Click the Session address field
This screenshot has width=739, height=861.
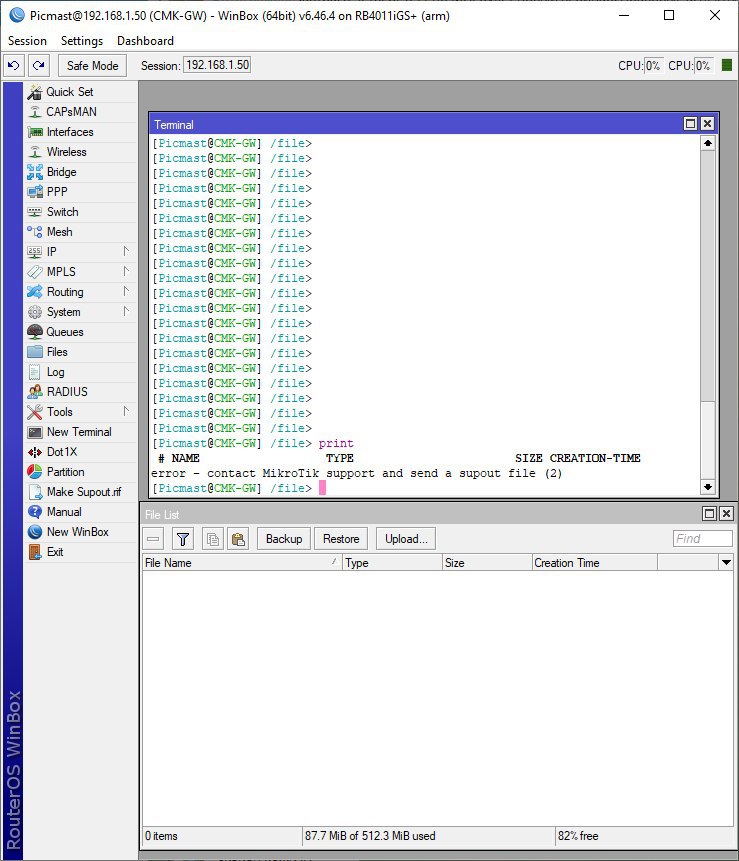tap(217, 65)
